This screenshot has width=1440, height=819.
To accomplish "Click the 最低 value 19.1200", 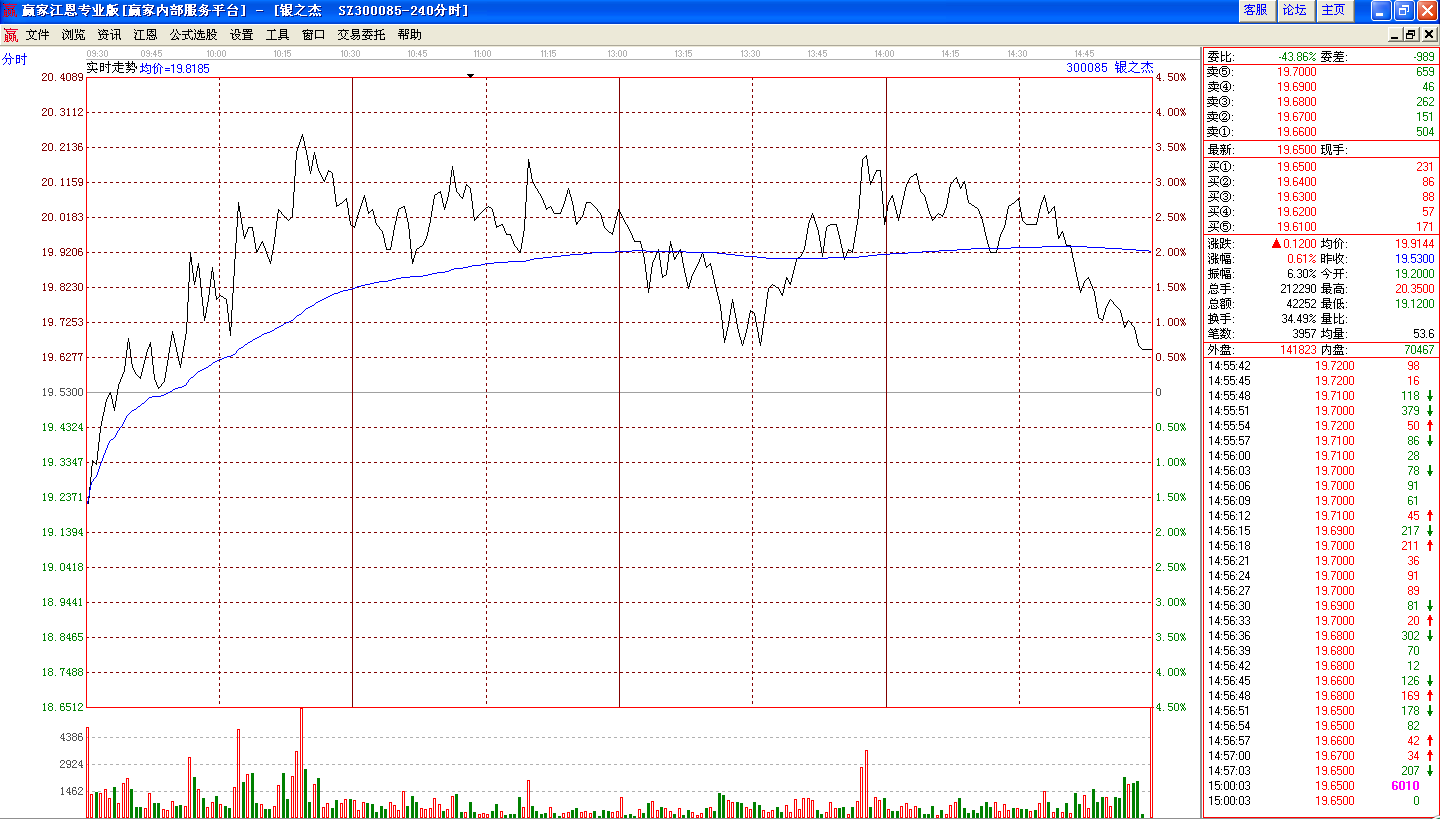I will coord(1415,303).
